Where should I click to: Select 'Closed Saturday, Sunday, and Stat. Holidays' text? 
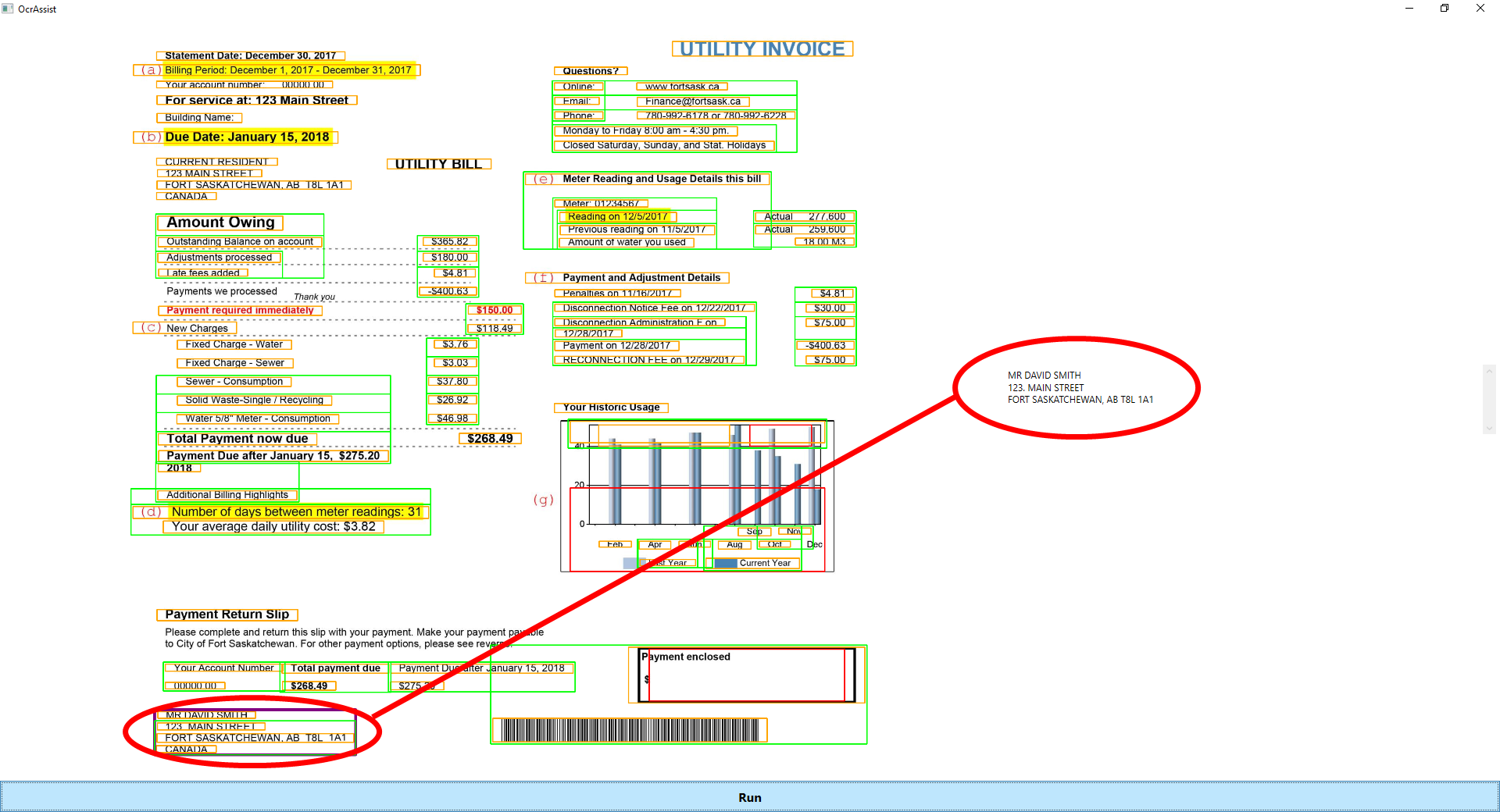click(x=664, y=145)
